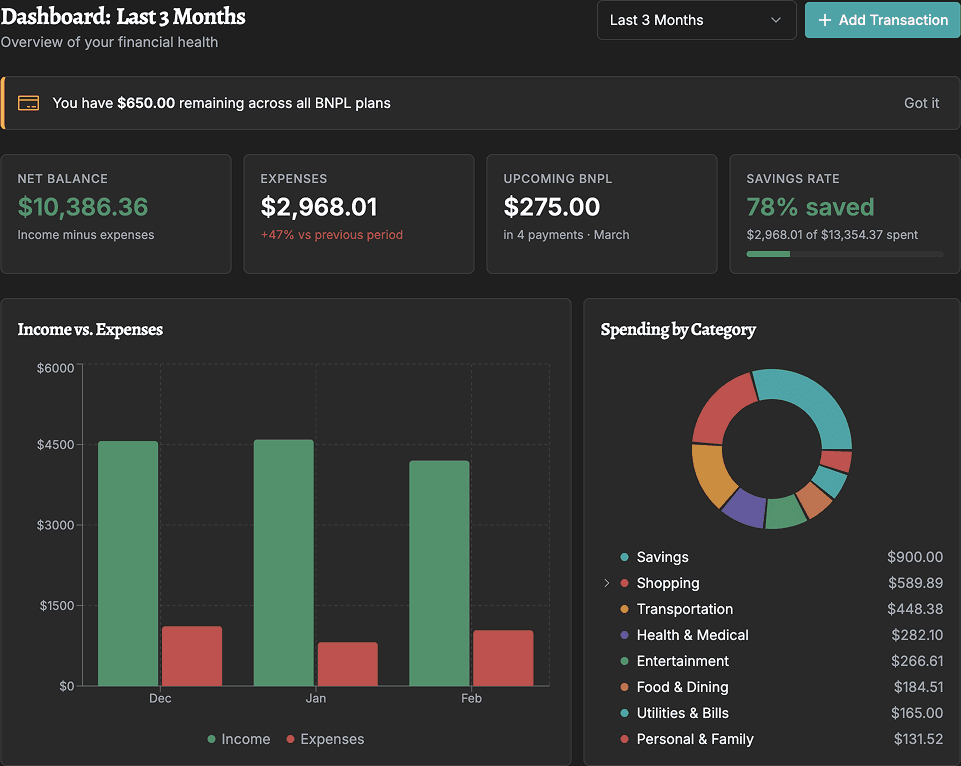Viewport: 961px width, 766px height.
Task: Expand the Shopping category breakdown
Action: pos(607,583)
